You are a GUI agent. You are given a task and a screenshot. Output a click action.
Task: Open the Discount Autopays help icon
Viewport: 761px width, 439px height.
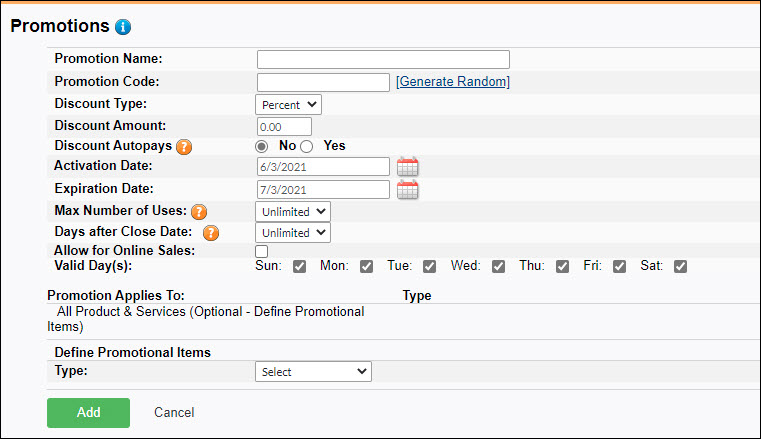[184, 146]
